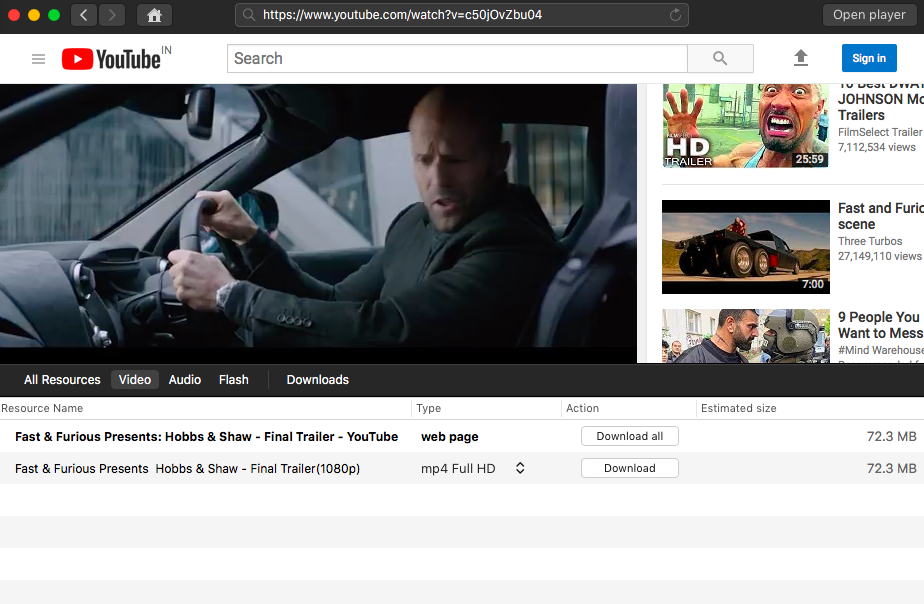The image size is (924, 604).
Task: Click the Three Turbos channel name
Action: [x=870, y=241]
